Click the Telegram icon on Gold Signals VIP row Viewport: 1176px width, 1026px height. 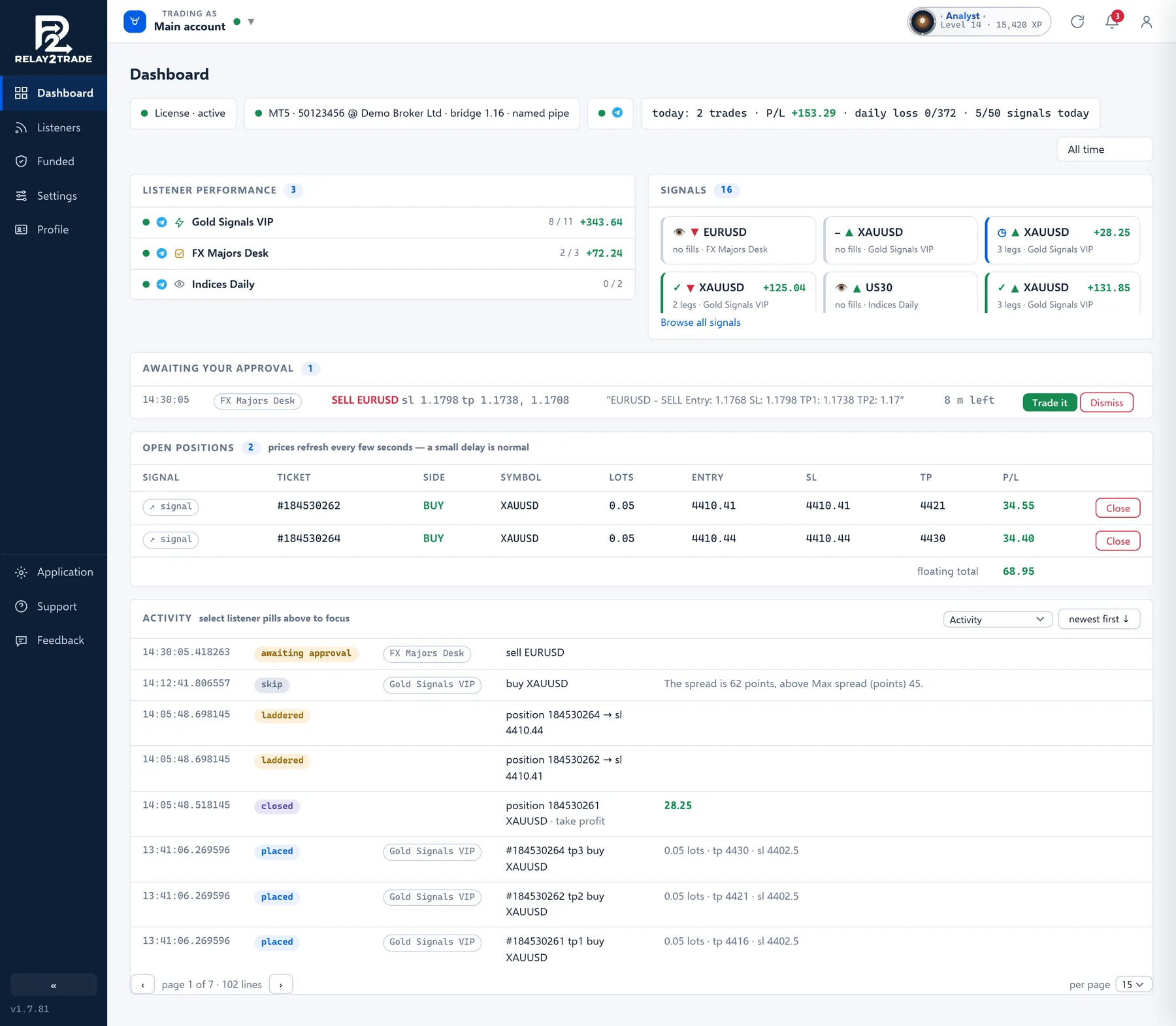tap(162, 222)
